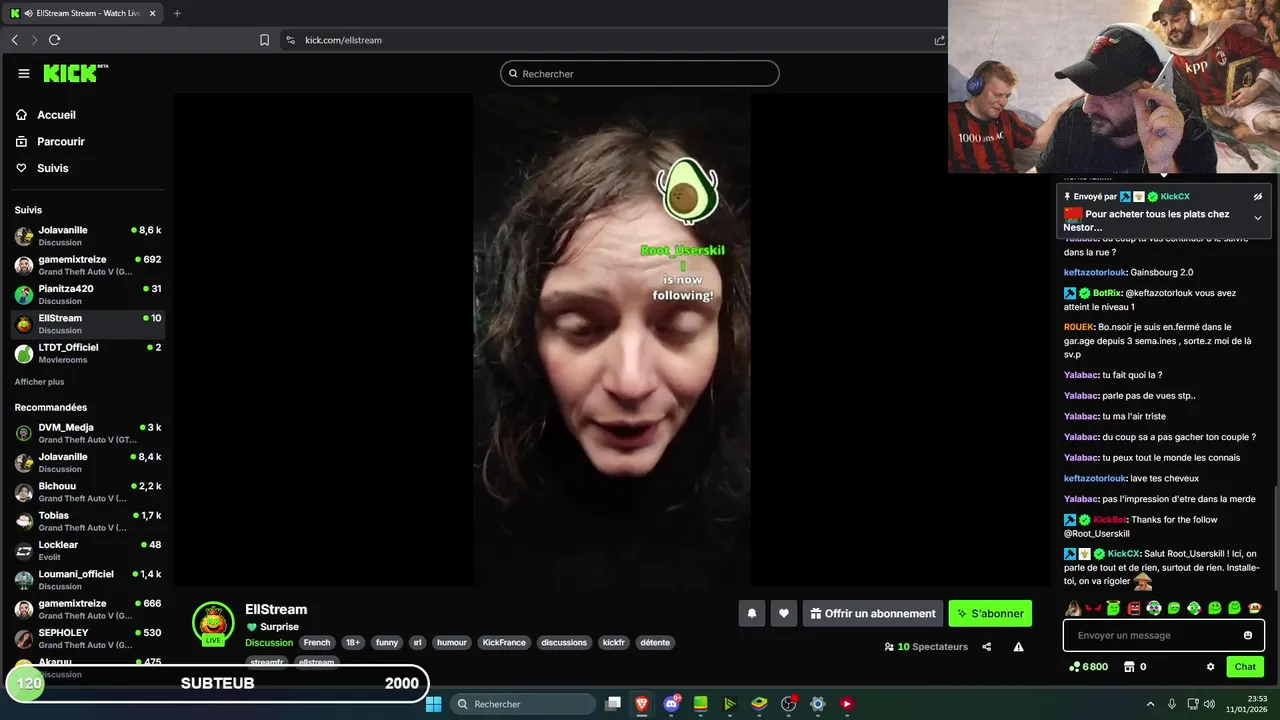
Task: Click the détente tag
Action: click(x=655, y=643)
